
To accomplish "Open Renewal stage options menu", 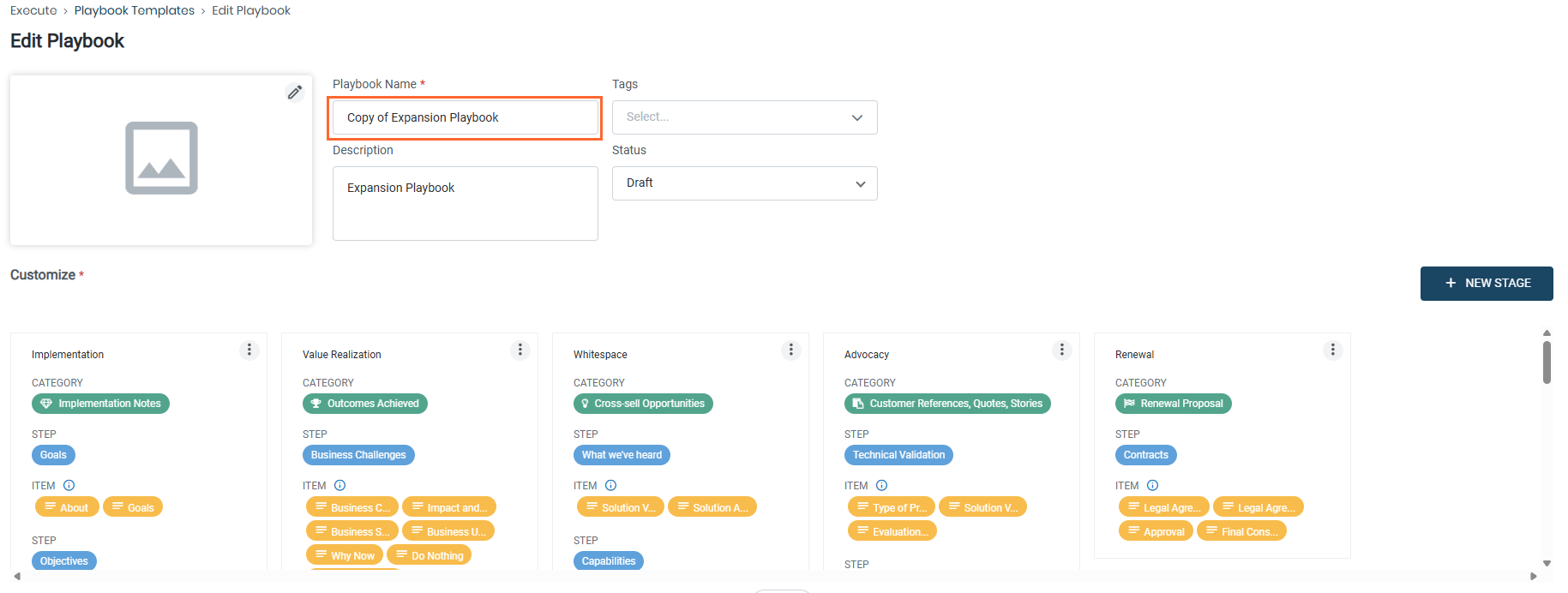I will point(1333,350).
